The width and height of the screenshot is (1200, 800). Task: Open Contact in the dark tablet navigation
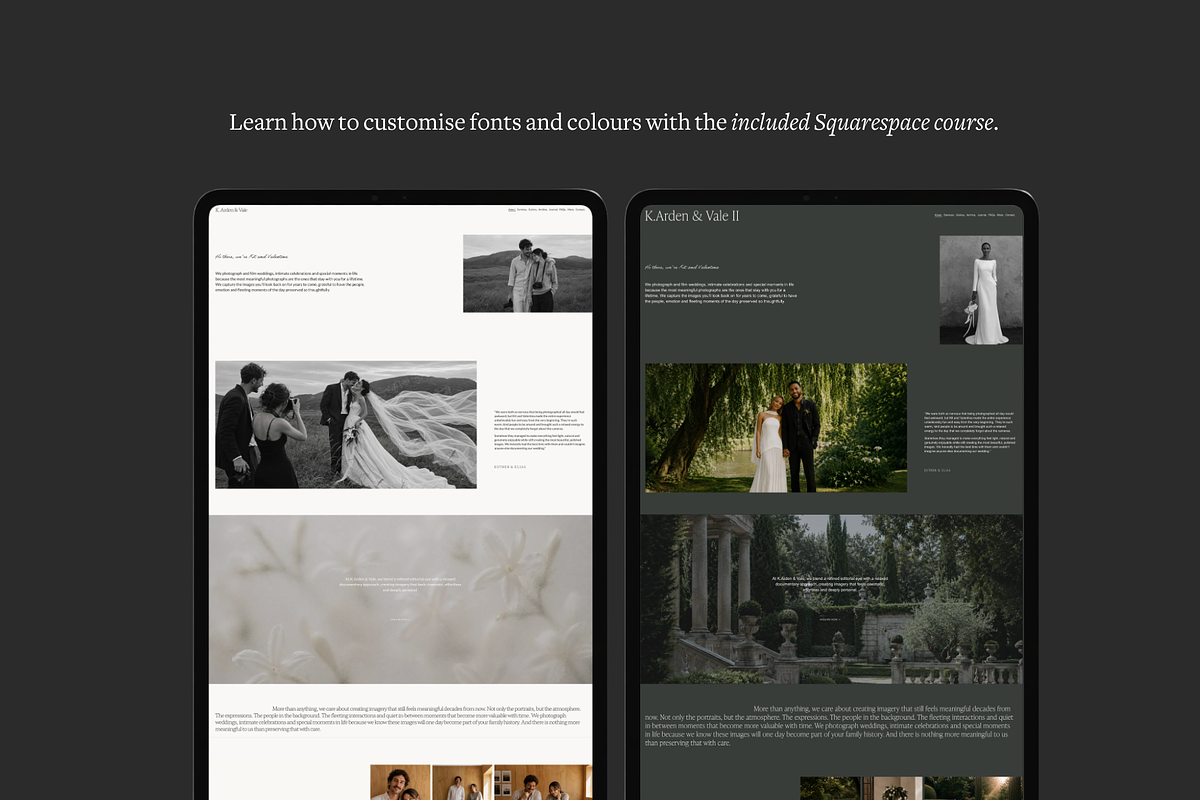[1010, 215]
